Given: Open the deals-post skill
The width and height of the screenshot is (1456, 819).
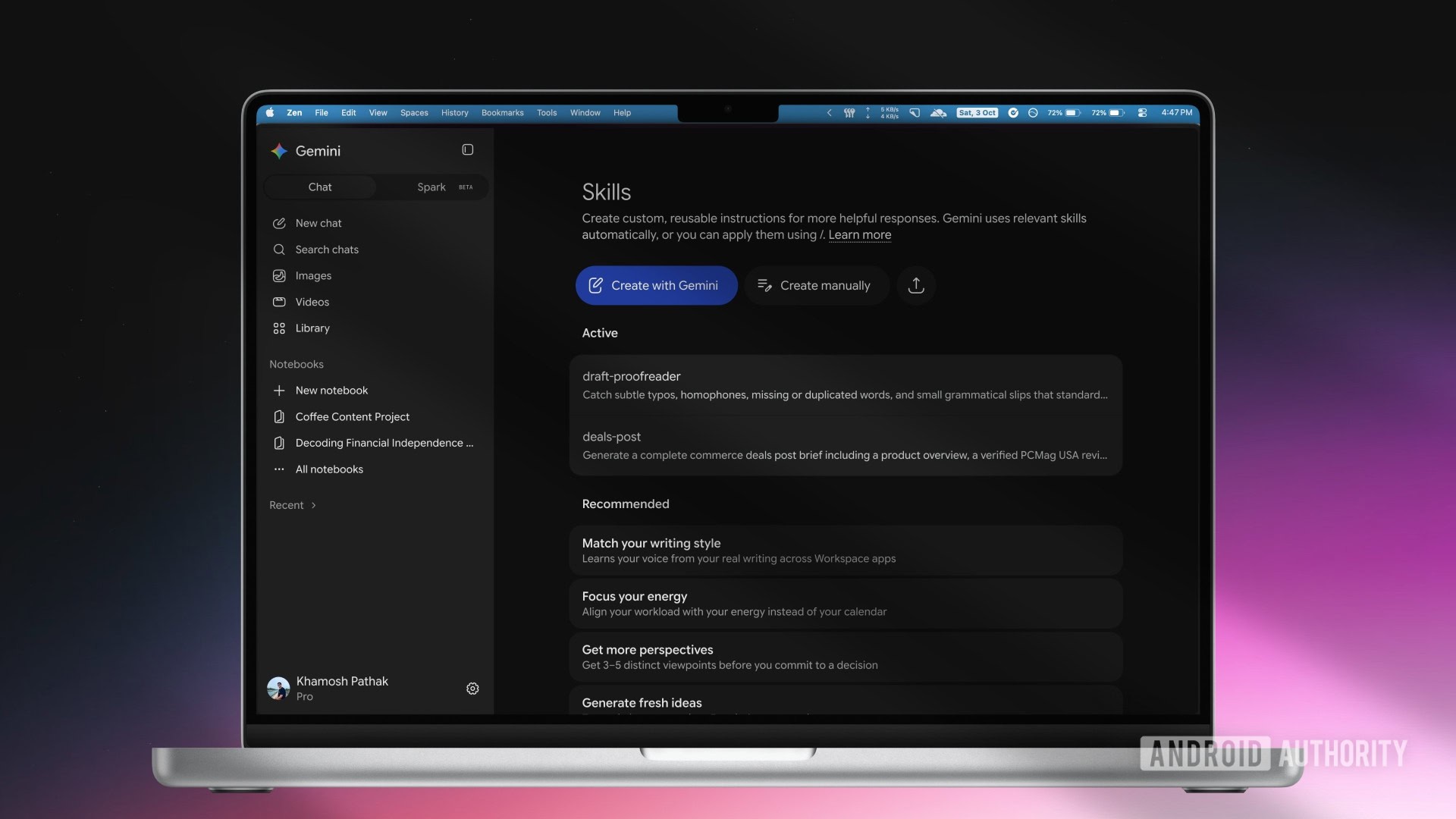Looking at the screenshot, I should pyautogui.click(x=846, y=446).
